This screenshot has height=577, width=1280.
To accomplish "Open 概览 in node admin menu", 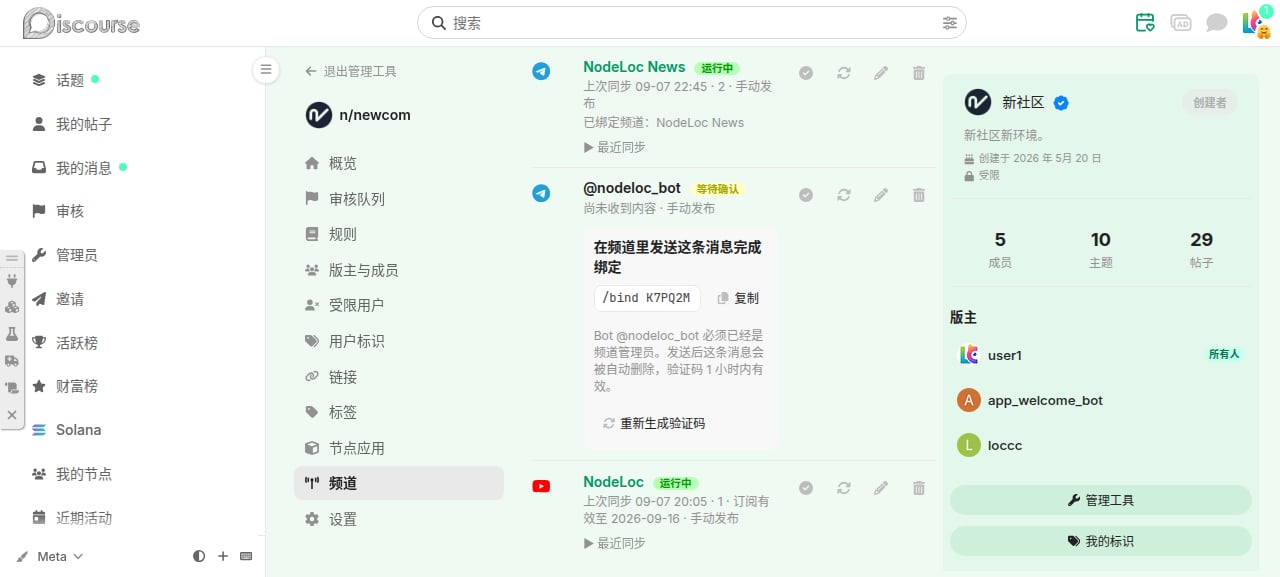I will 399,163.
